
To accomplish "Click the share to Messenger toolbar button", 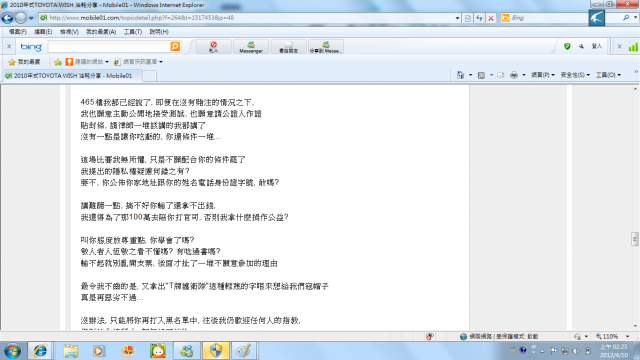I will (326, 47).
